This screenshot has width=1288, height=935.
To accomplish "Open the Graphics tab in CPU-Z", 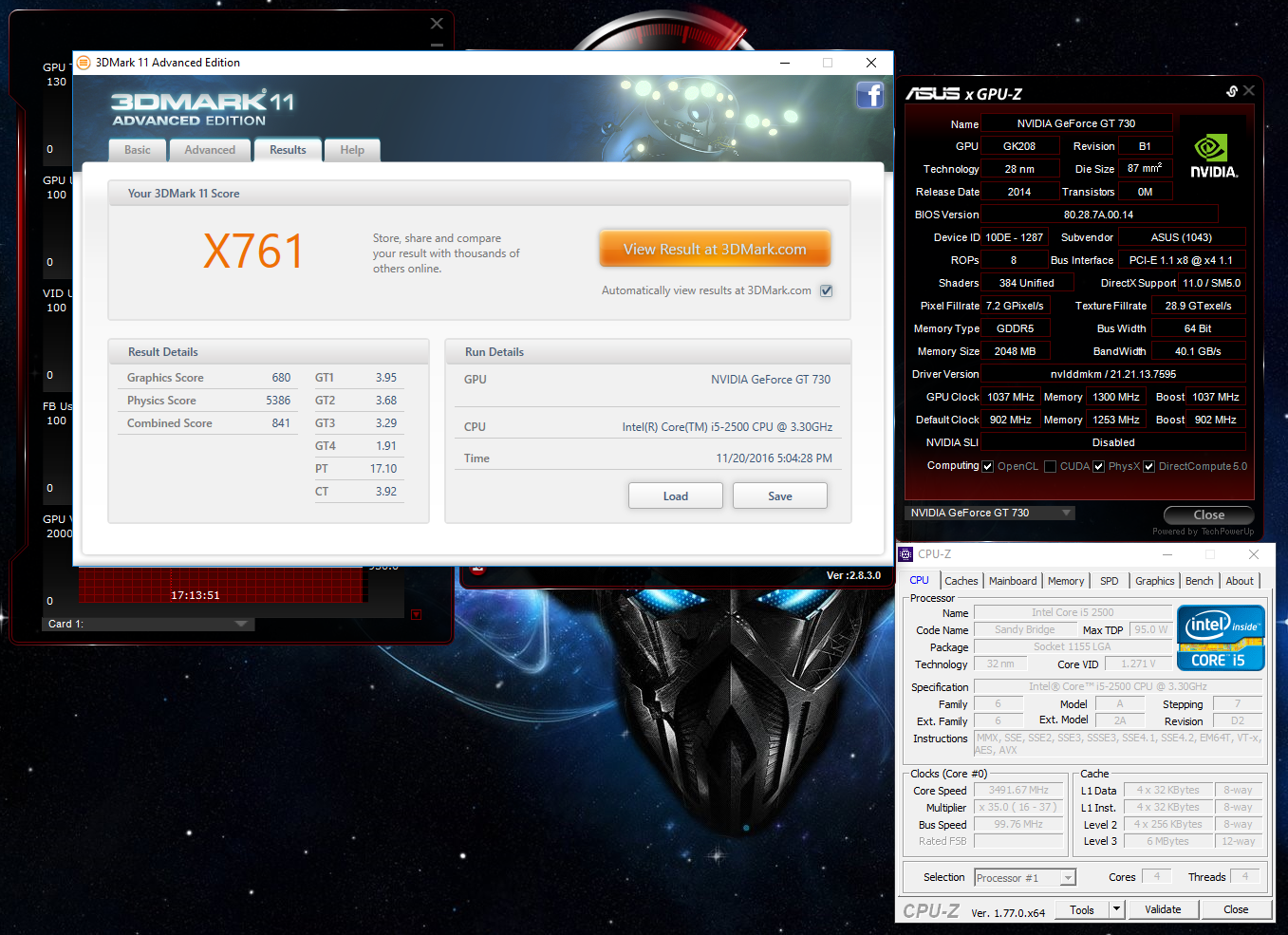I will (x=1155, y=581).
